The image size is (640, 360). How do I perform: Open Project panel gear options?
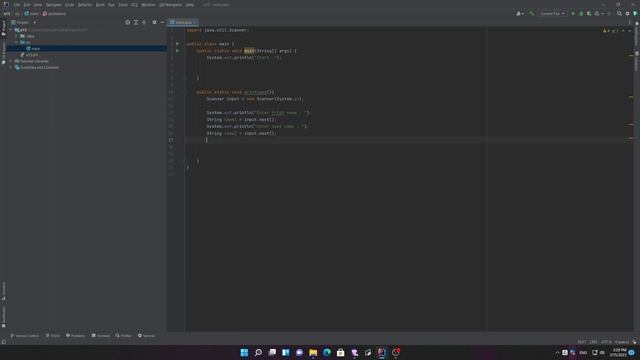154,22
